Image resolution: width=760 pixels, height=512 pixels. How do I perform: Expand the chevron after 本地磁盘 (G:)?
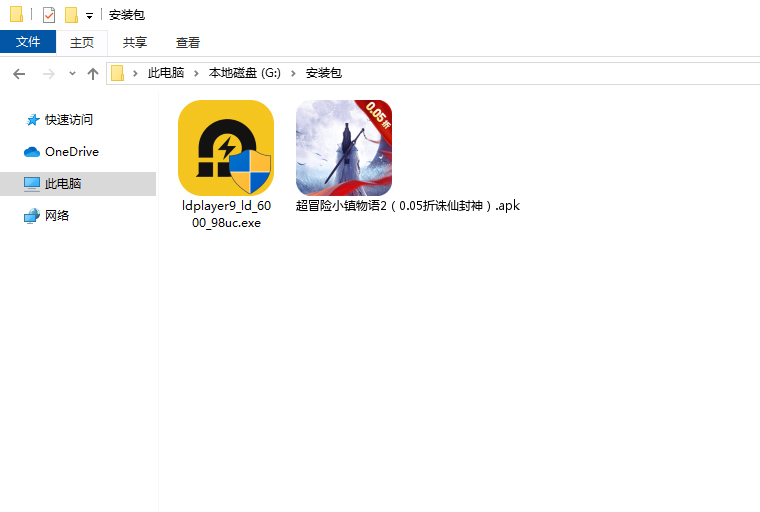click(293, 73)
